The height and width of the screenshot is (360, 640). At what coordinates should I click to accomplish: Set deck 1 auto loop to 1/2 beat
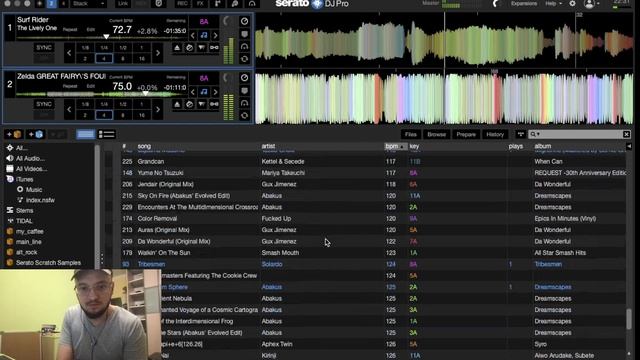point(123,48)
